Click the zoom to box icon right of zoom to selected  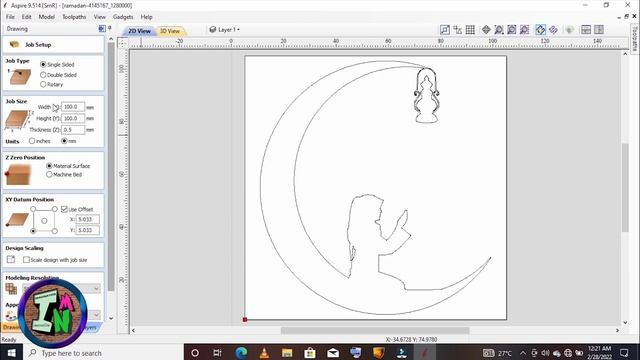524,30
